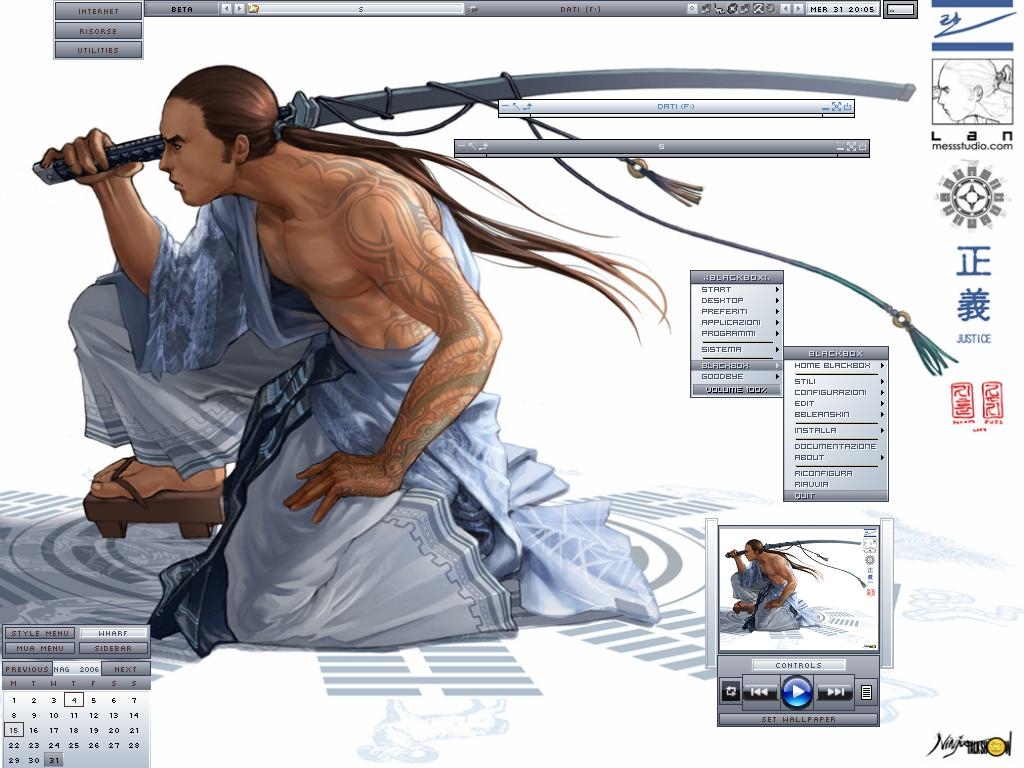Open the Preferiti submenu
1024x768 pixels.
click(x=737, y=312)
